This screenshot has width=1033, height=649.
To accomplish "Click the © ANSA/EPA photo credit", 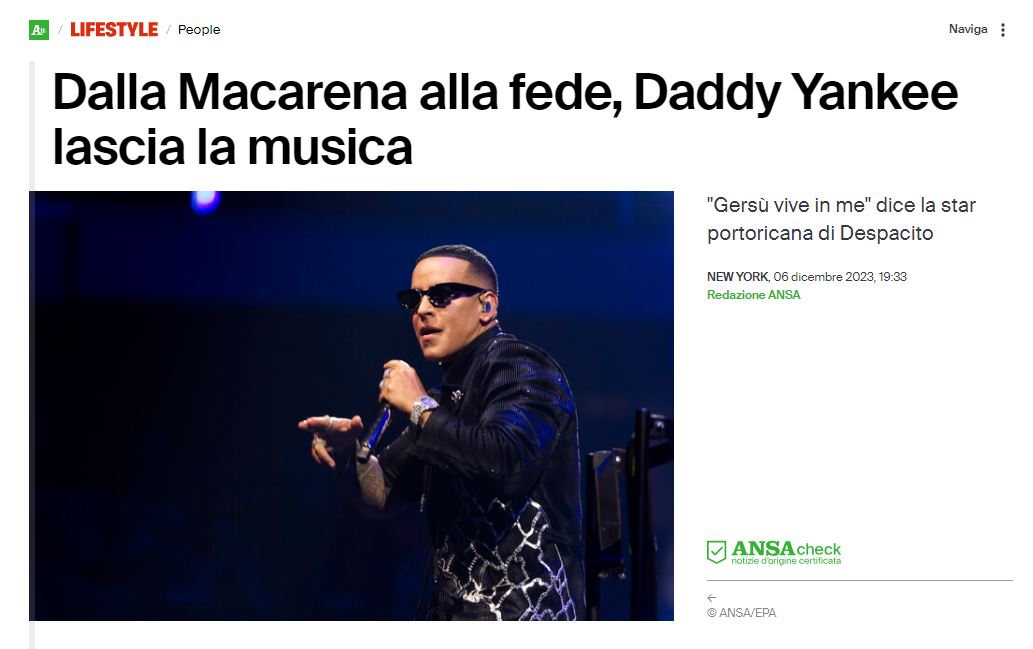I will point(741,613).
